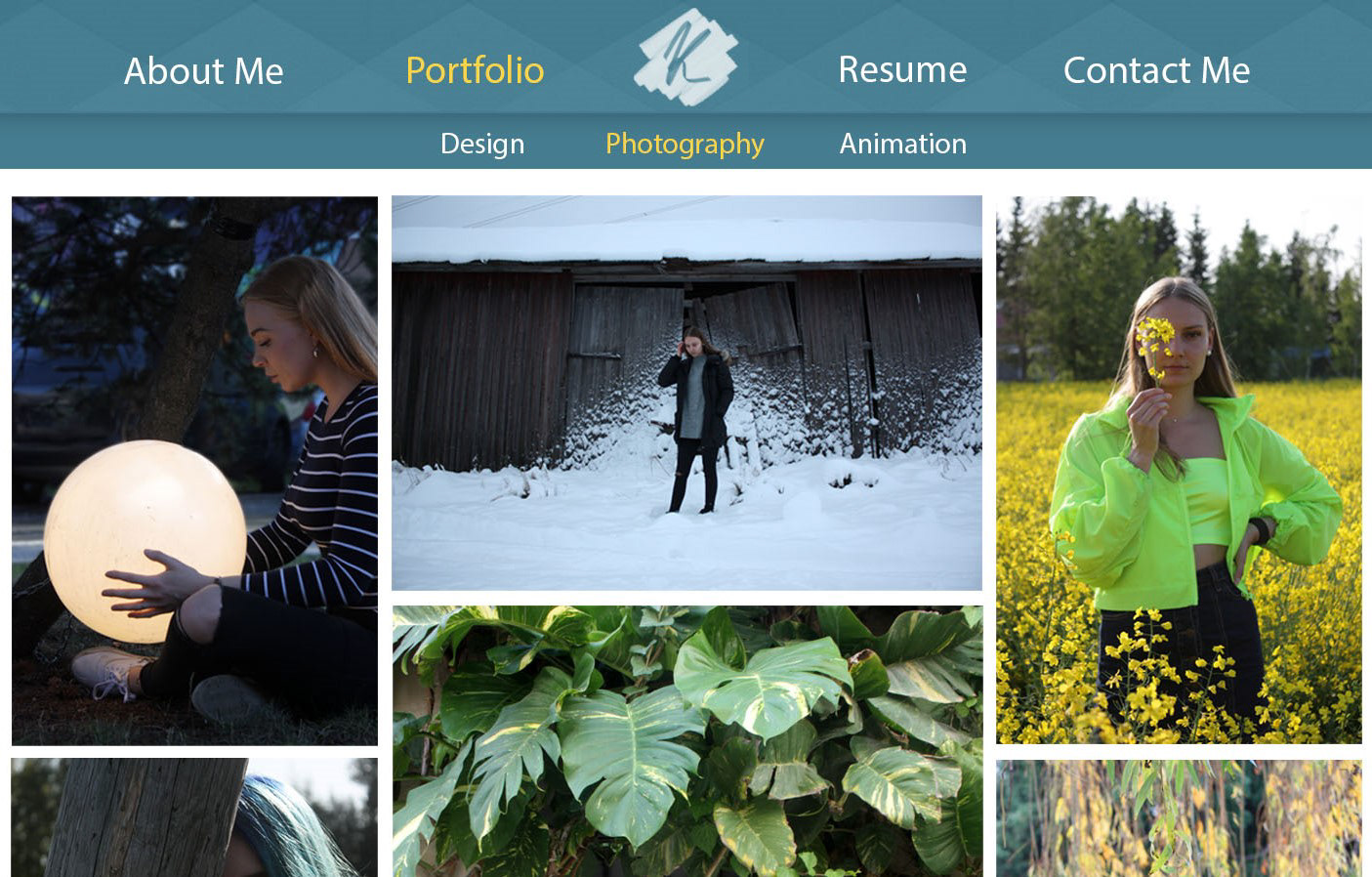Click the neon green jacket in photo
Screen dimensions: 1372x877
coord(1193,503)
